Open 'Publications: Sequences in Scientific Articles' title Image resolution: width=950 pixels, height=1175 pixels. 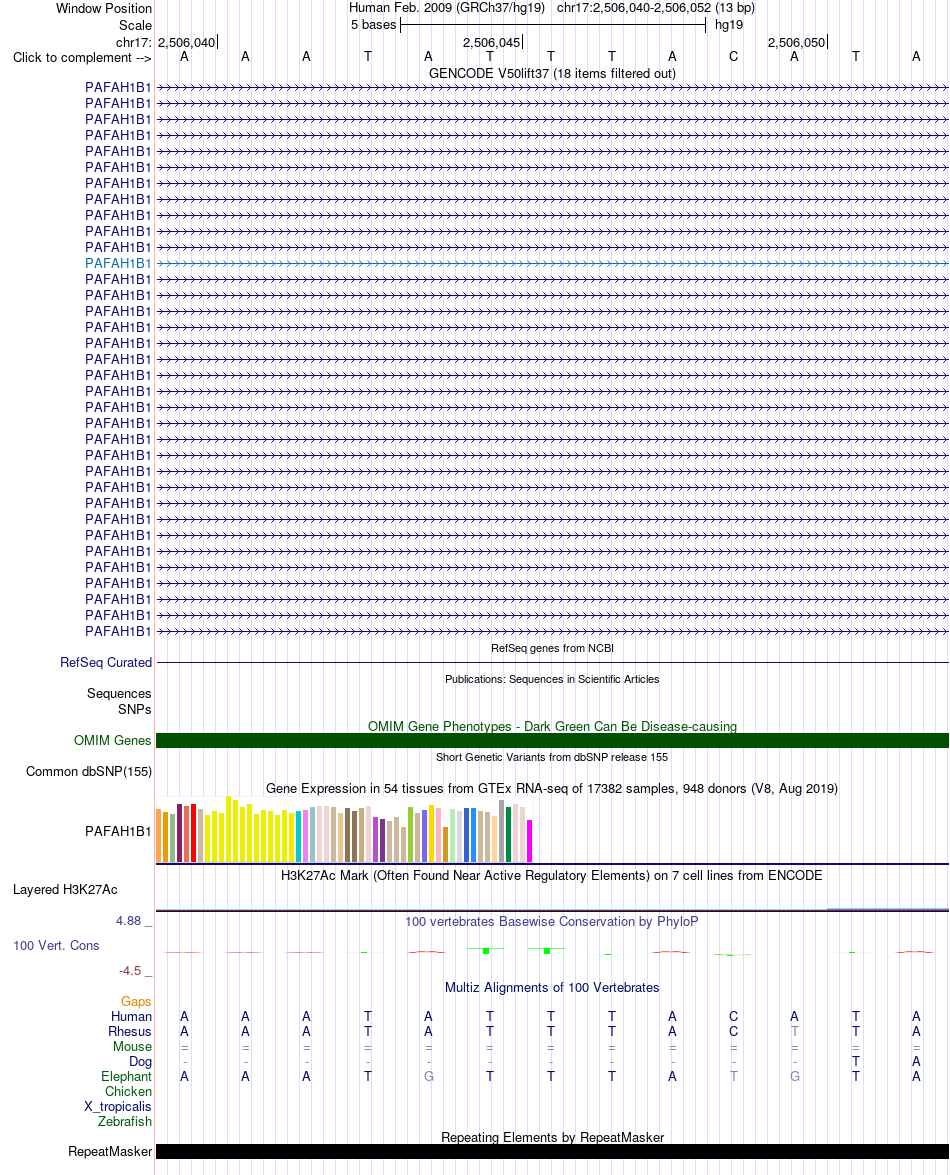pos(552,679)
